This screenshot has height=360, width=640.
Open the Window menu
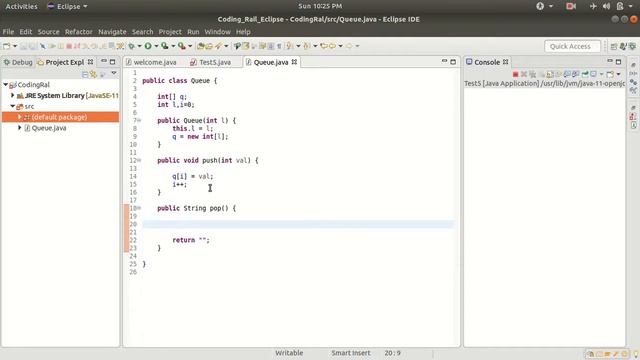[218, 31]
